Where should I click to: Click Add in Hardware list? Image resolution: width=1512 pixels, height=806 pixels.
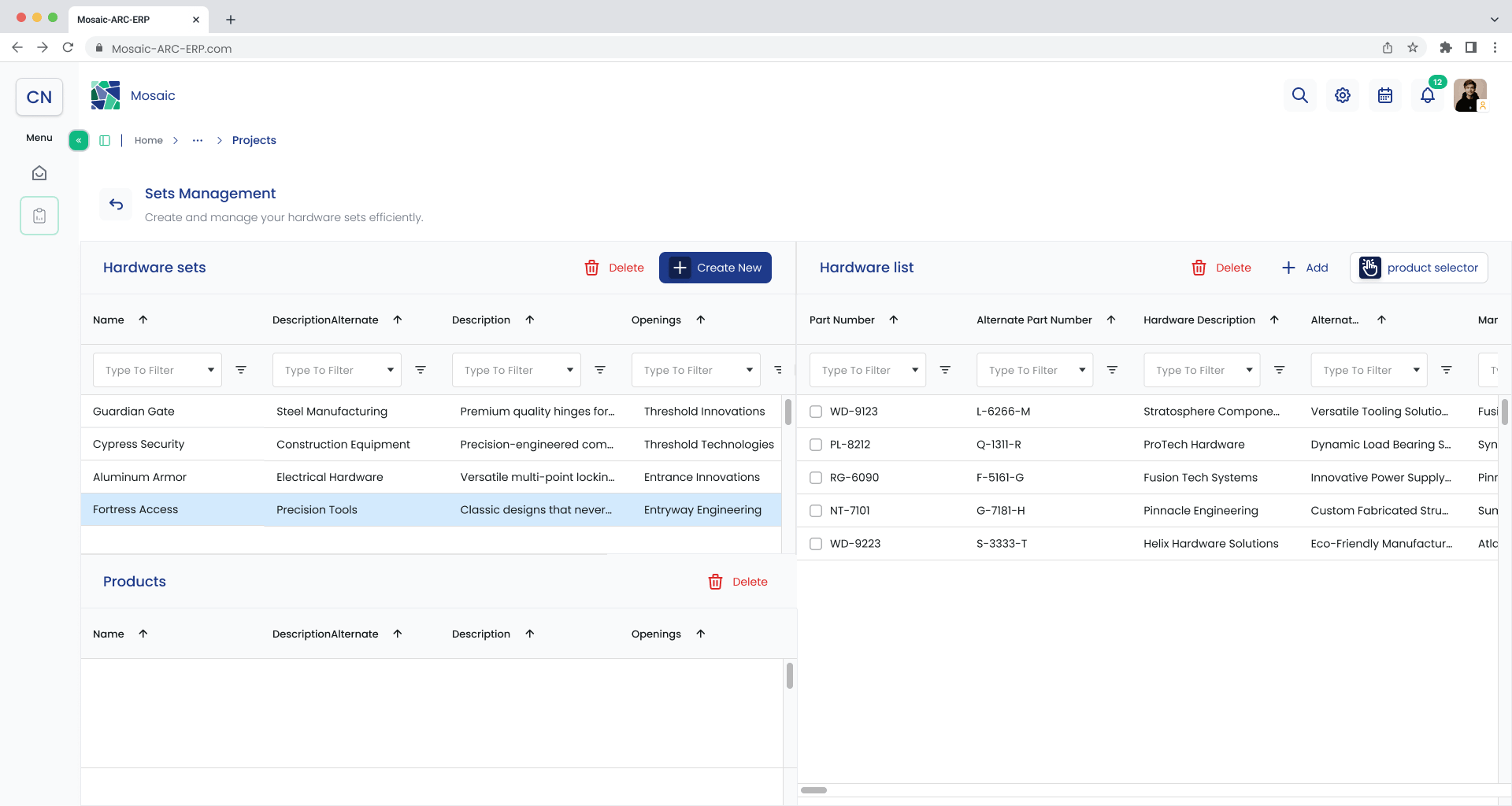pos(1305,268)
